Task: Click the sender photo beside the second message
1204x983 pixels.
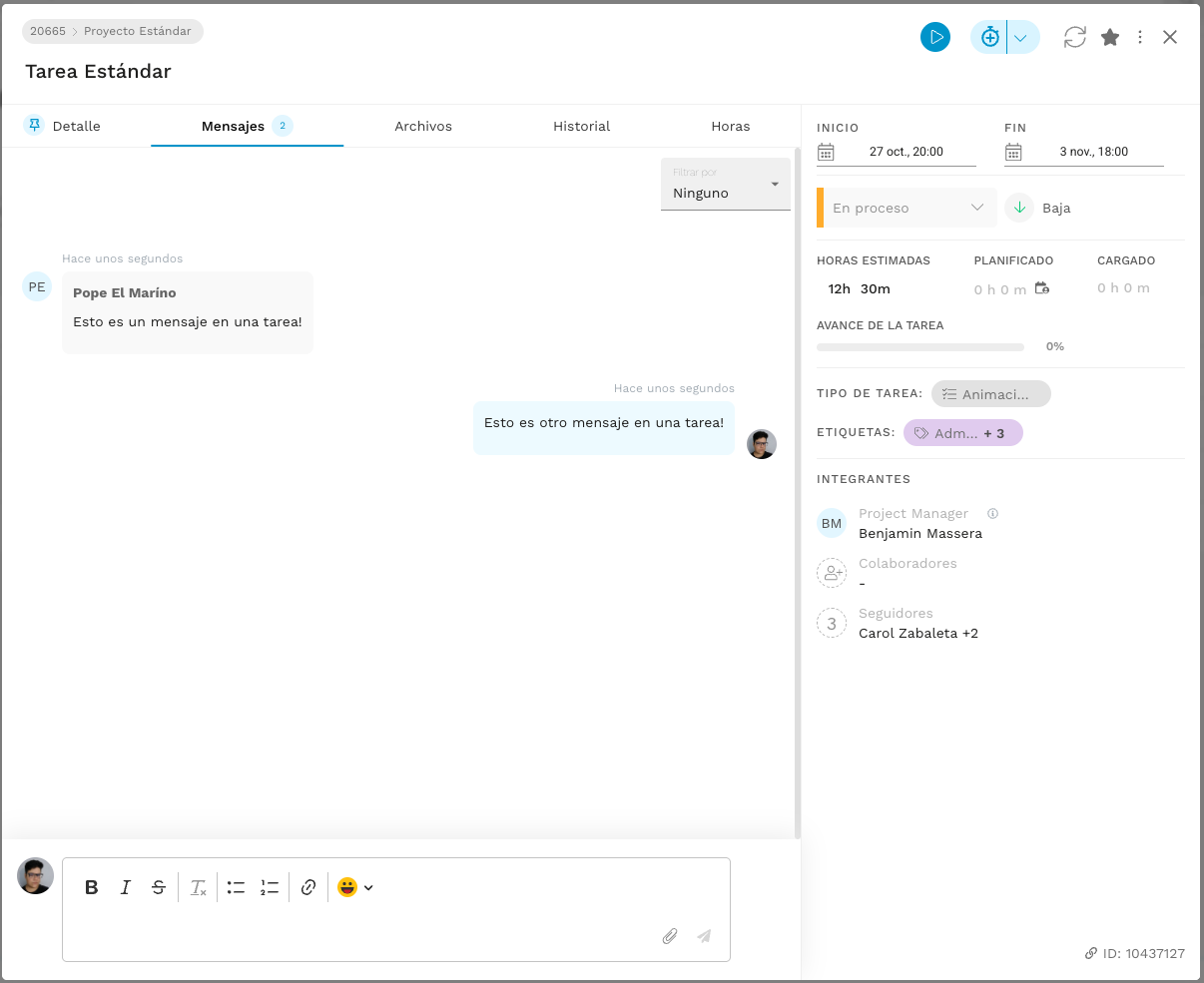Action: coord(762,444)
